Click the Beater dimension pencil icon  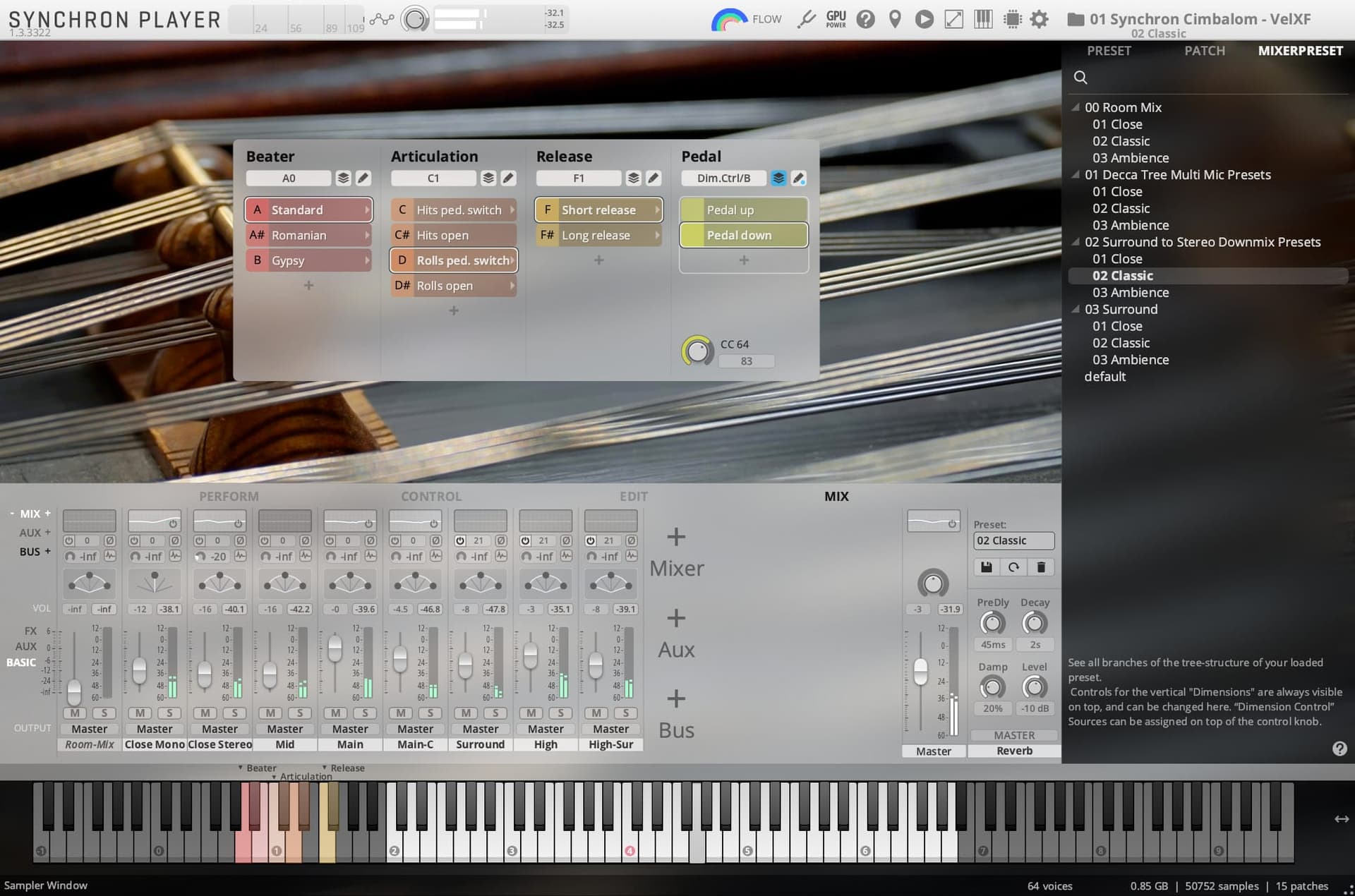click(x=363, y=178)
